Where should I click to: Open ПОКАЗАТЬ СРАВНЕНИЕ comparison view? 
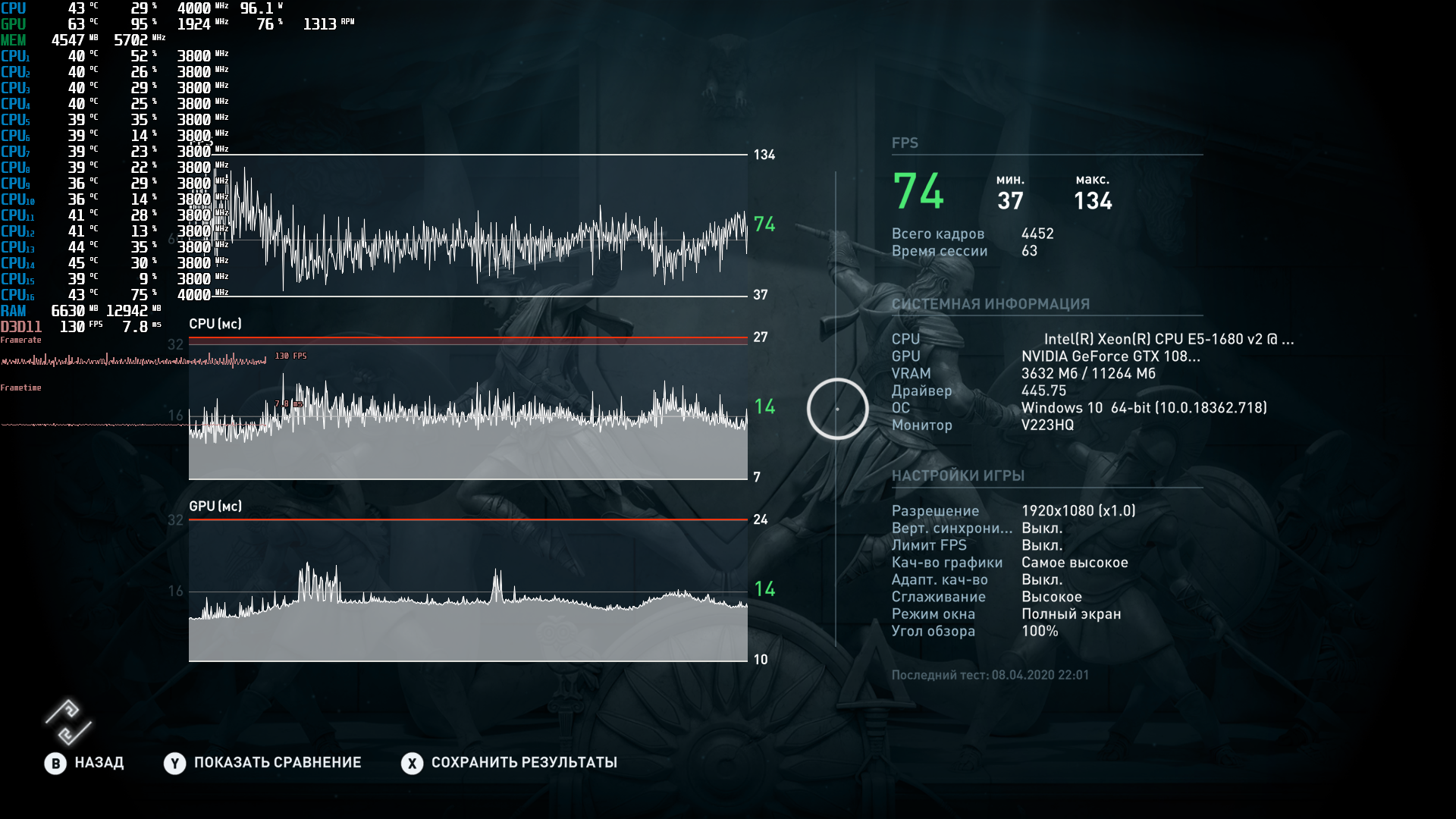[x=277, y=763]
